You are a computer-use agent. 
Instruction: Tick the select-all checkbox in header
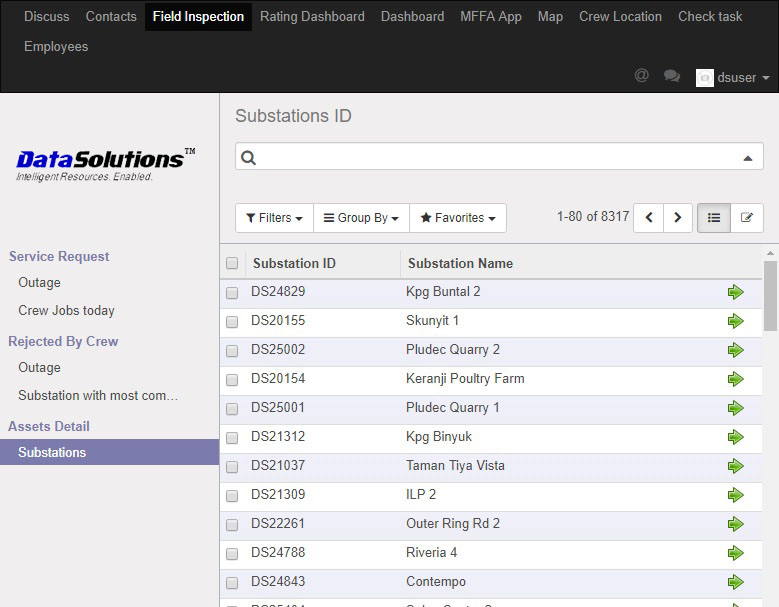tap(232, 264)
